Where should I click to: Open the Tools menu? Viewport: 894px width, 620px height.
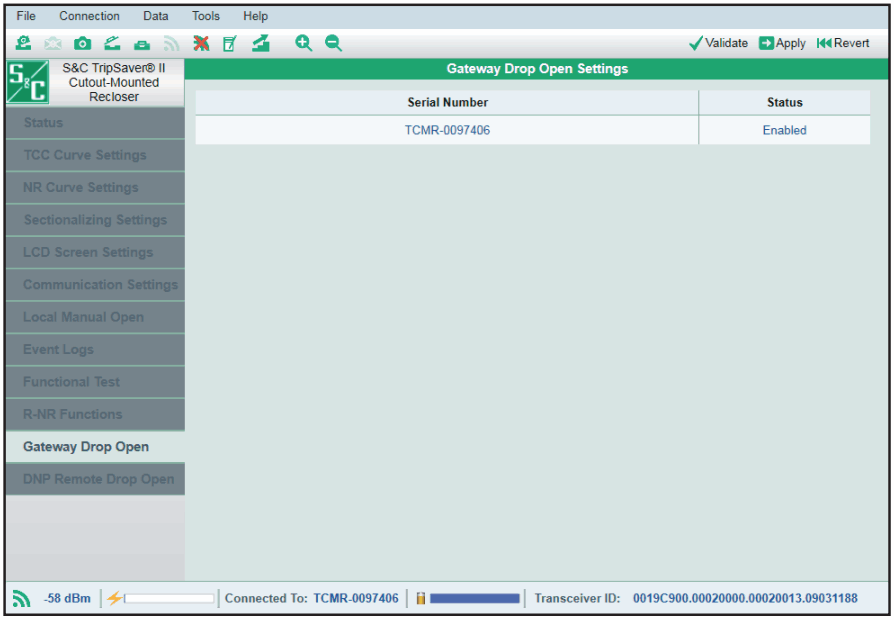206,16
